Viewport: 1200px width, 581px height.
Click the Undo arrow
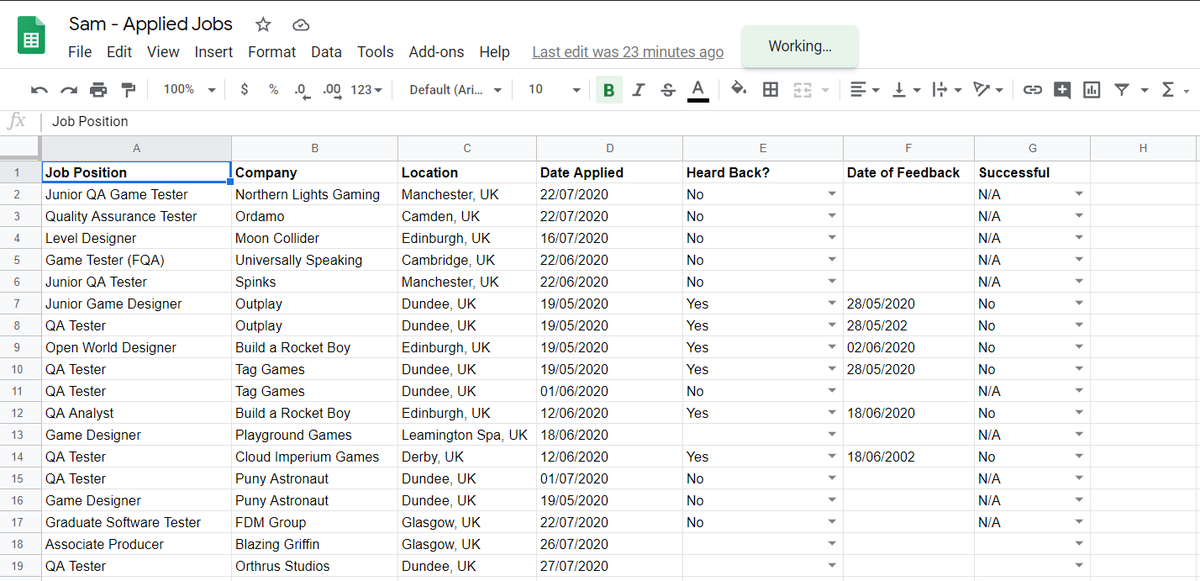point(39,90)
